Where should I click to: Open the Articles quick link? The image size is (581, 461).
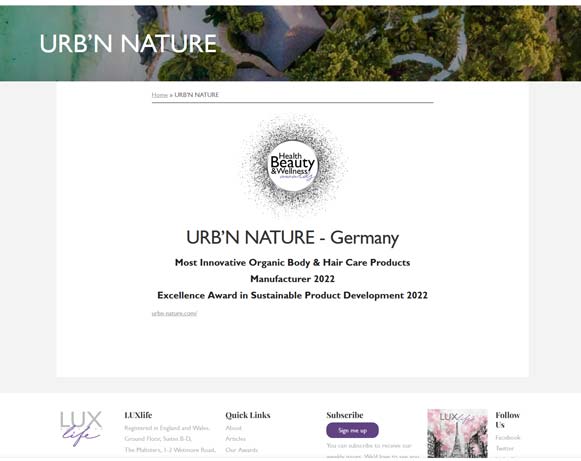tap(235, 439)
